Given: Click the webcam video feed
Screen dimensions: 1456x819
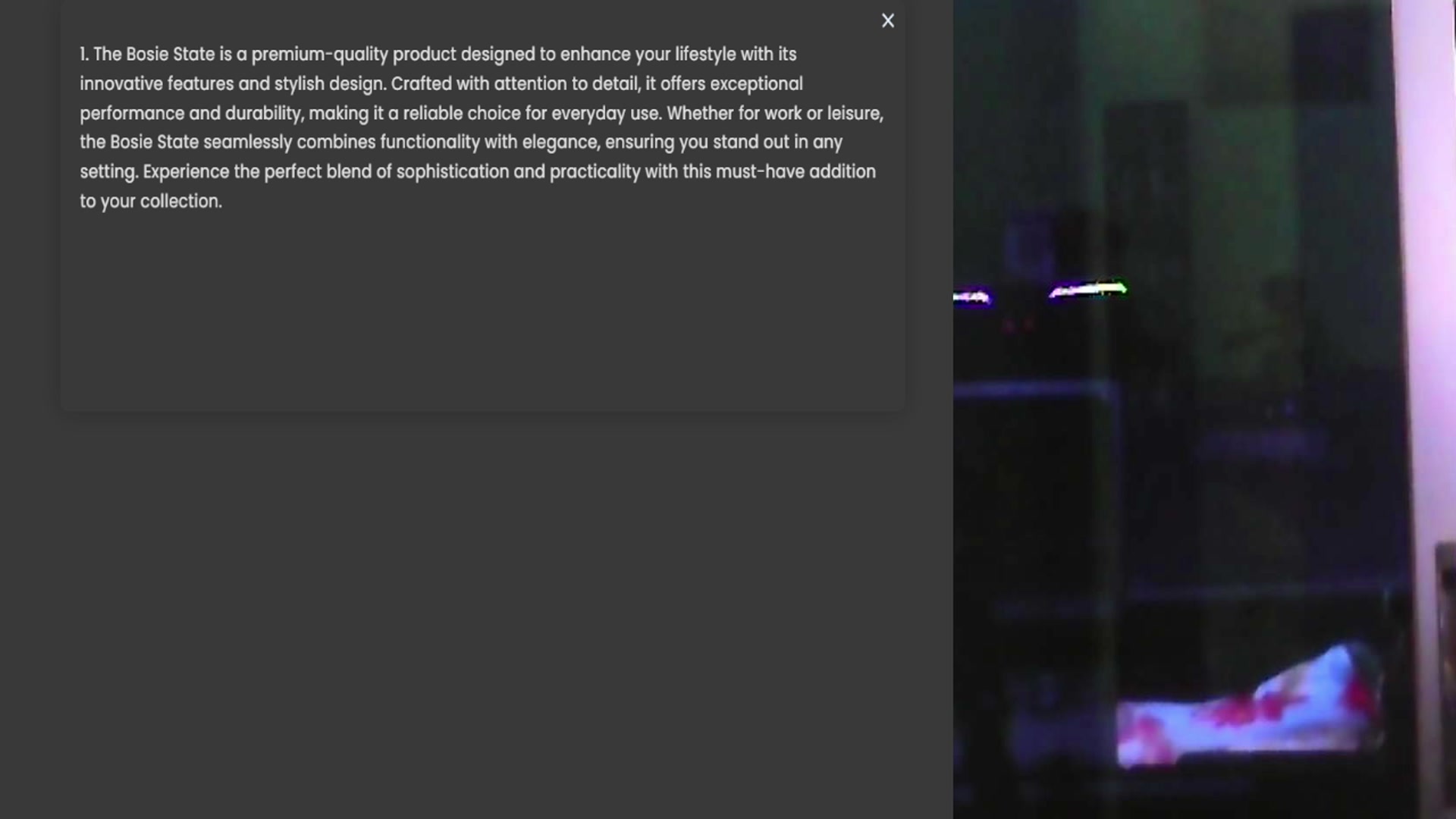Looking at the screenshot, I should [x=1204, y=409].
